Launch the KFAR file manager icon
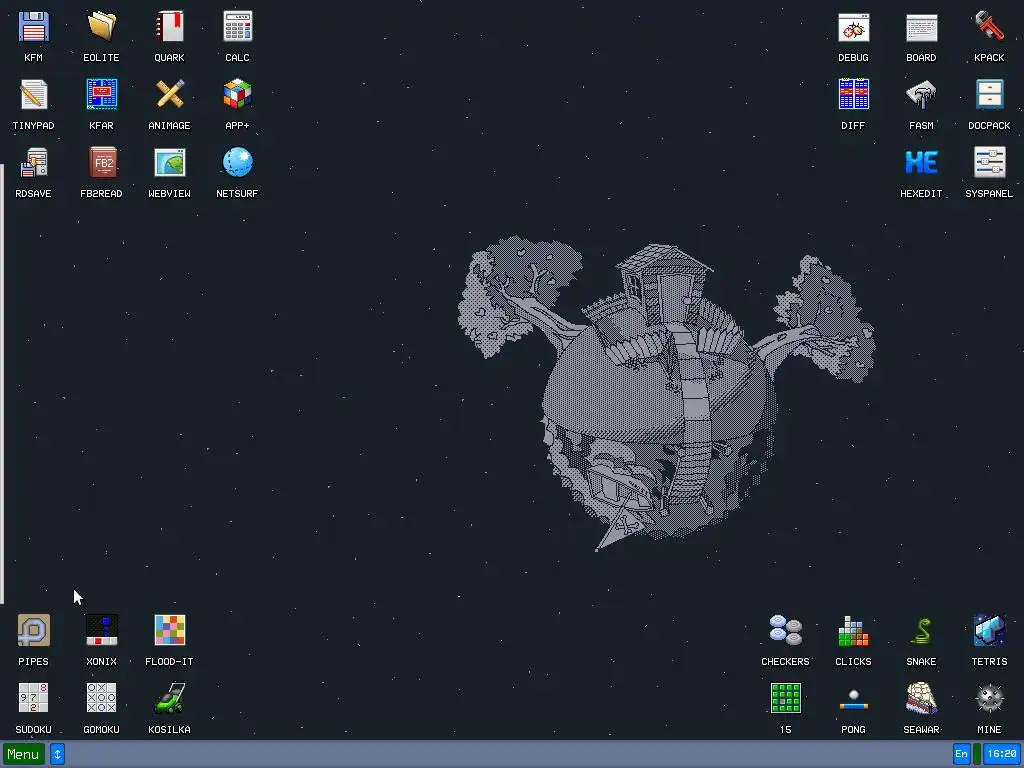 [x=101, y=95]
